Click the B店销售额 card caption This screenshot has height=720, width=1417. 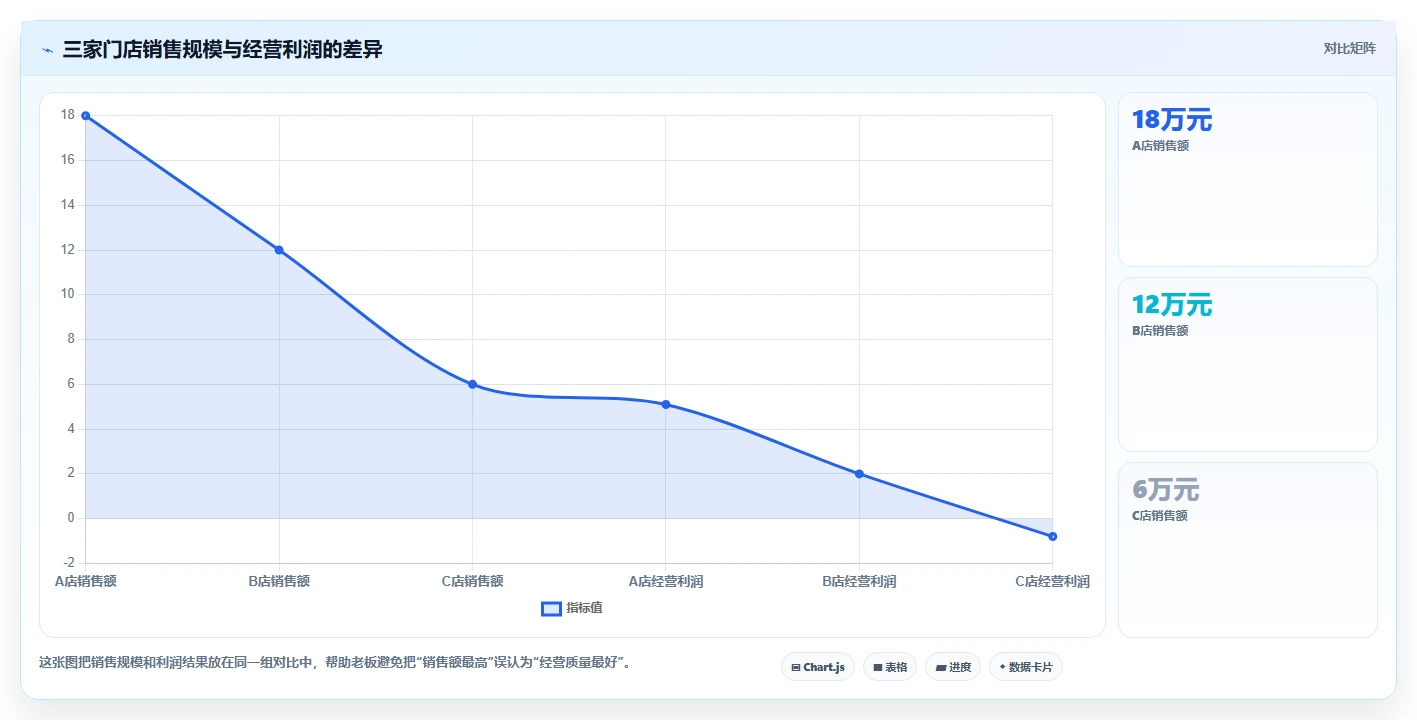pos(1160,331)
